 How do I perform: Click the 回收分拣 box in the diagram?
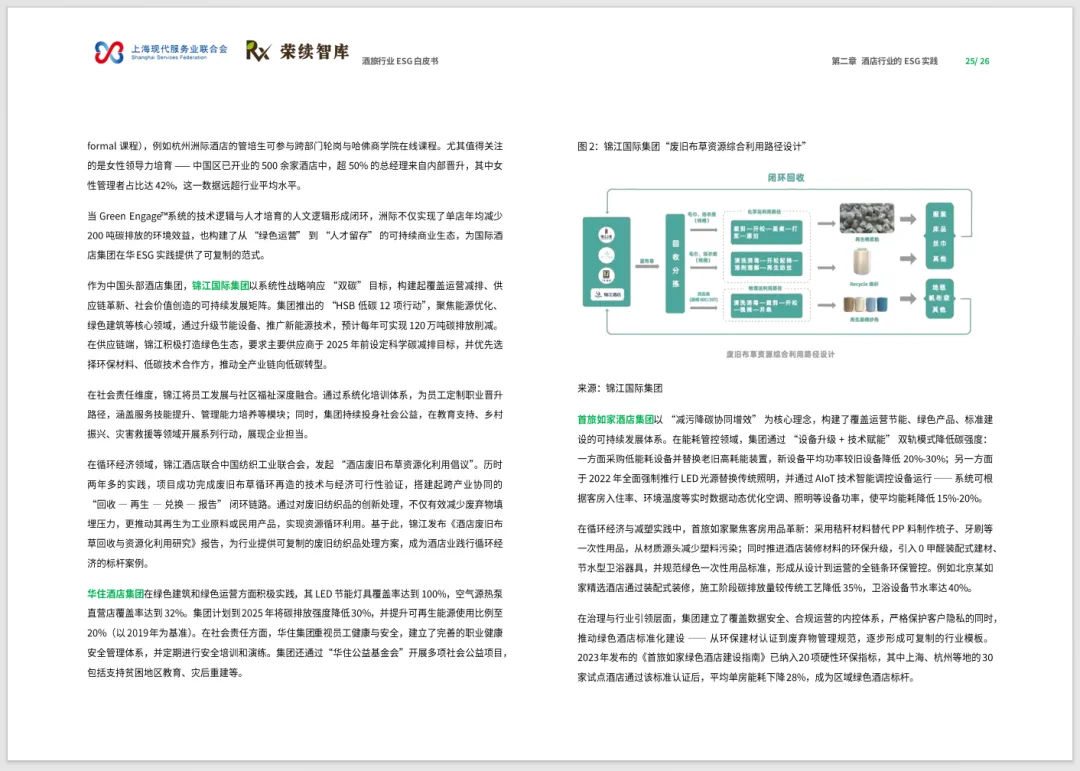[675, 264]
